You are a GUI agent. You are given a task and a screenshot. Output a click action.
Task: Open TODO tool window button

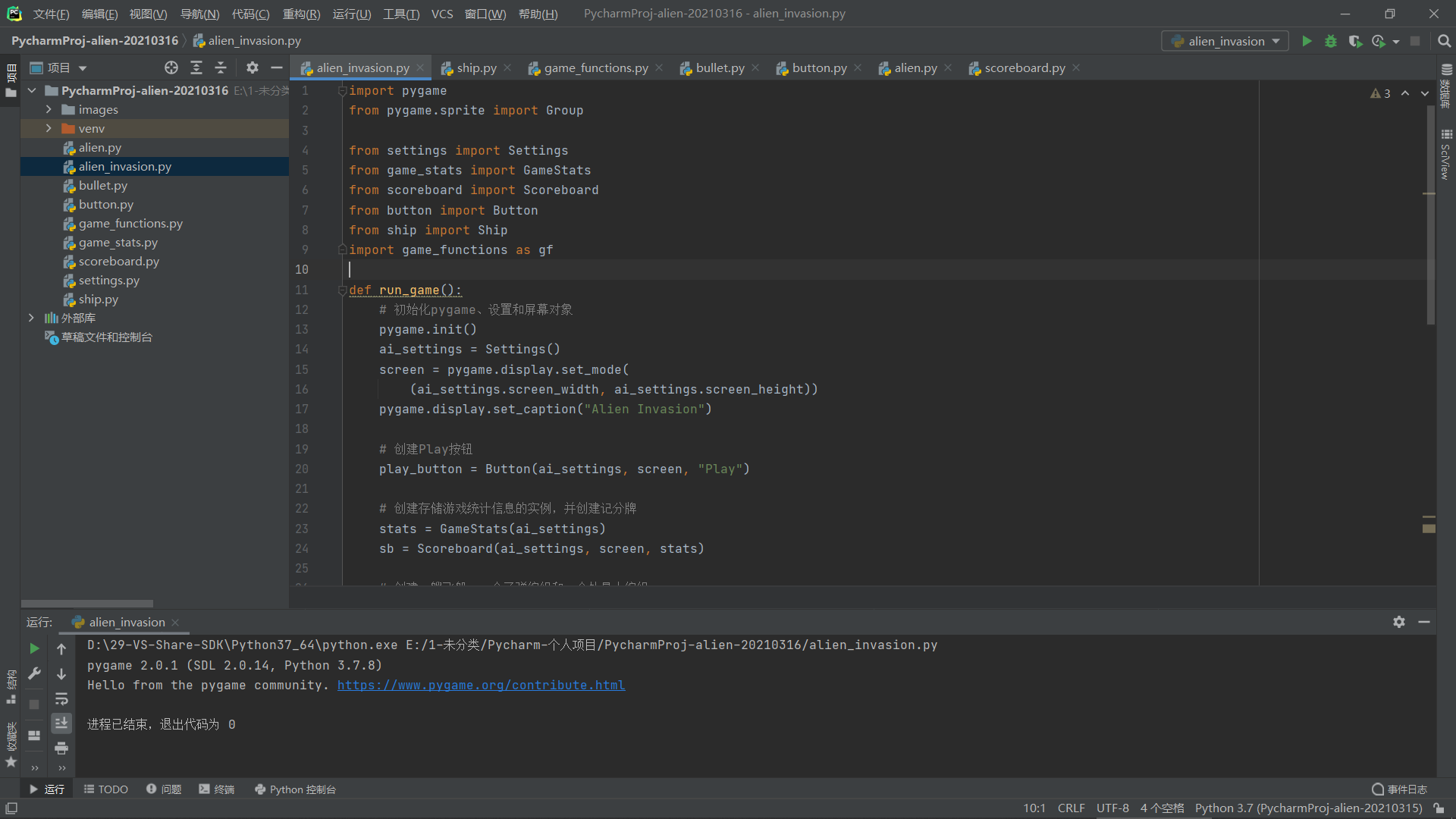point(106,789)
